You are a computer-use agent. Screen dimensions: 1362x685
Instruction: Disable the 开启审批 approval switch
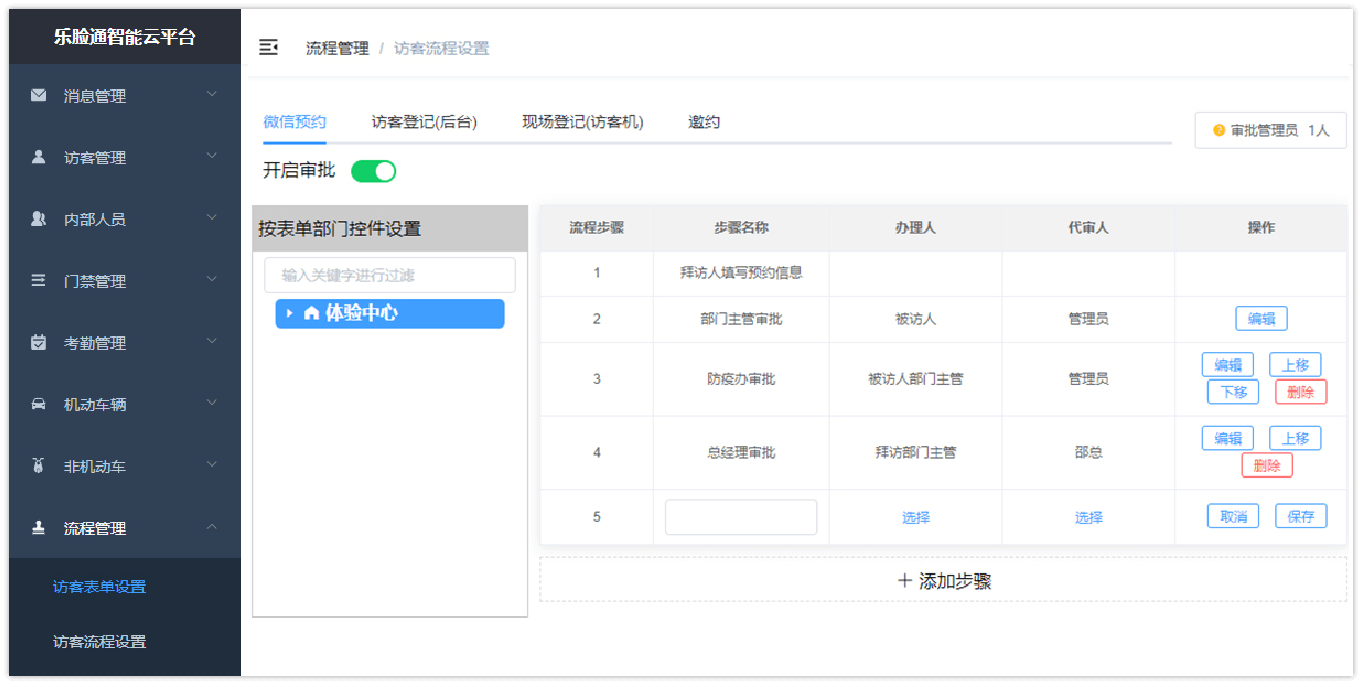[373, 171]
